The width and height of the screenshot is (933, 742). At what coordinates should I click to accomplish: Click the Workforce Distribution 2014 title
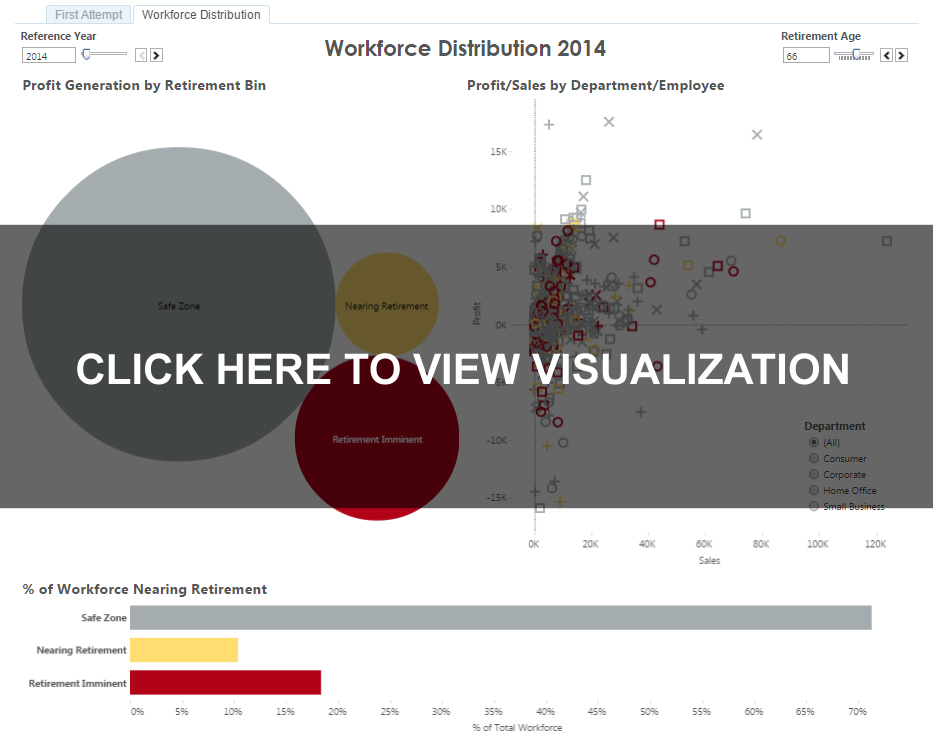pos(465,48)
